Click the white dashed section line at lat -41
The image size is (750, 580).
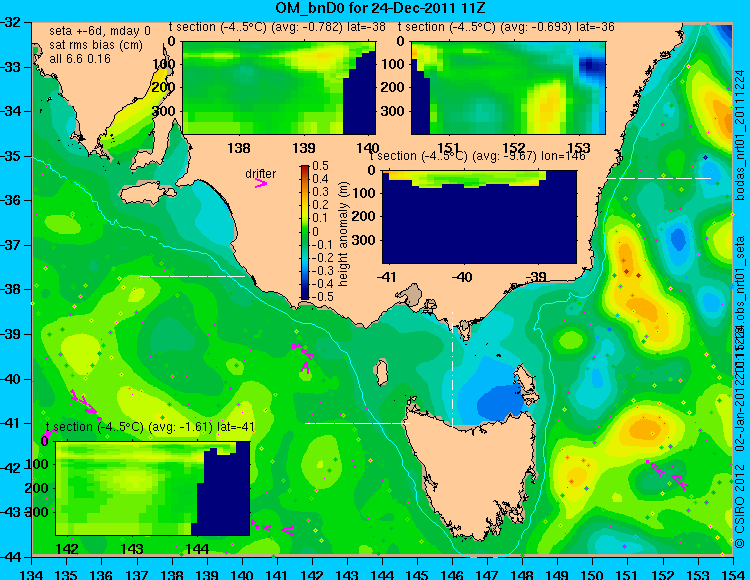coord(357,423)
